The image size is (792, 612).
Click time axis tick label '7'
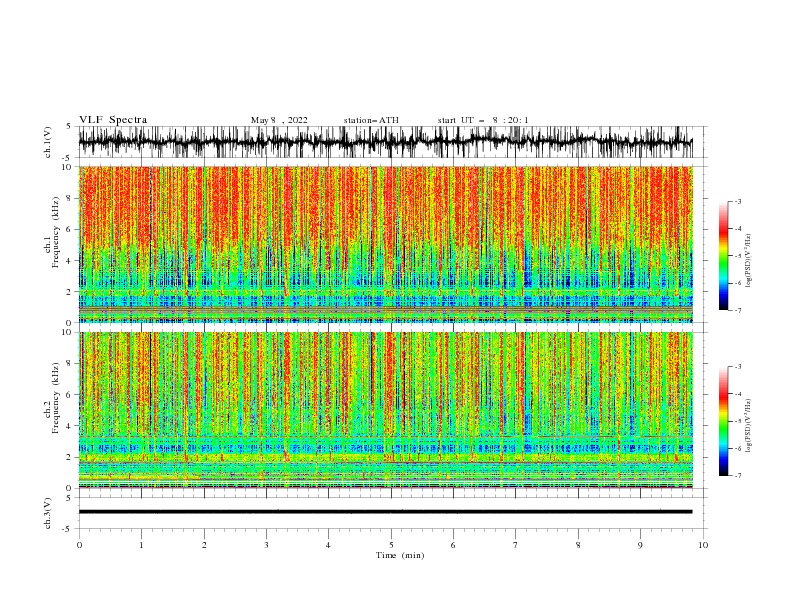click(516, 545)
